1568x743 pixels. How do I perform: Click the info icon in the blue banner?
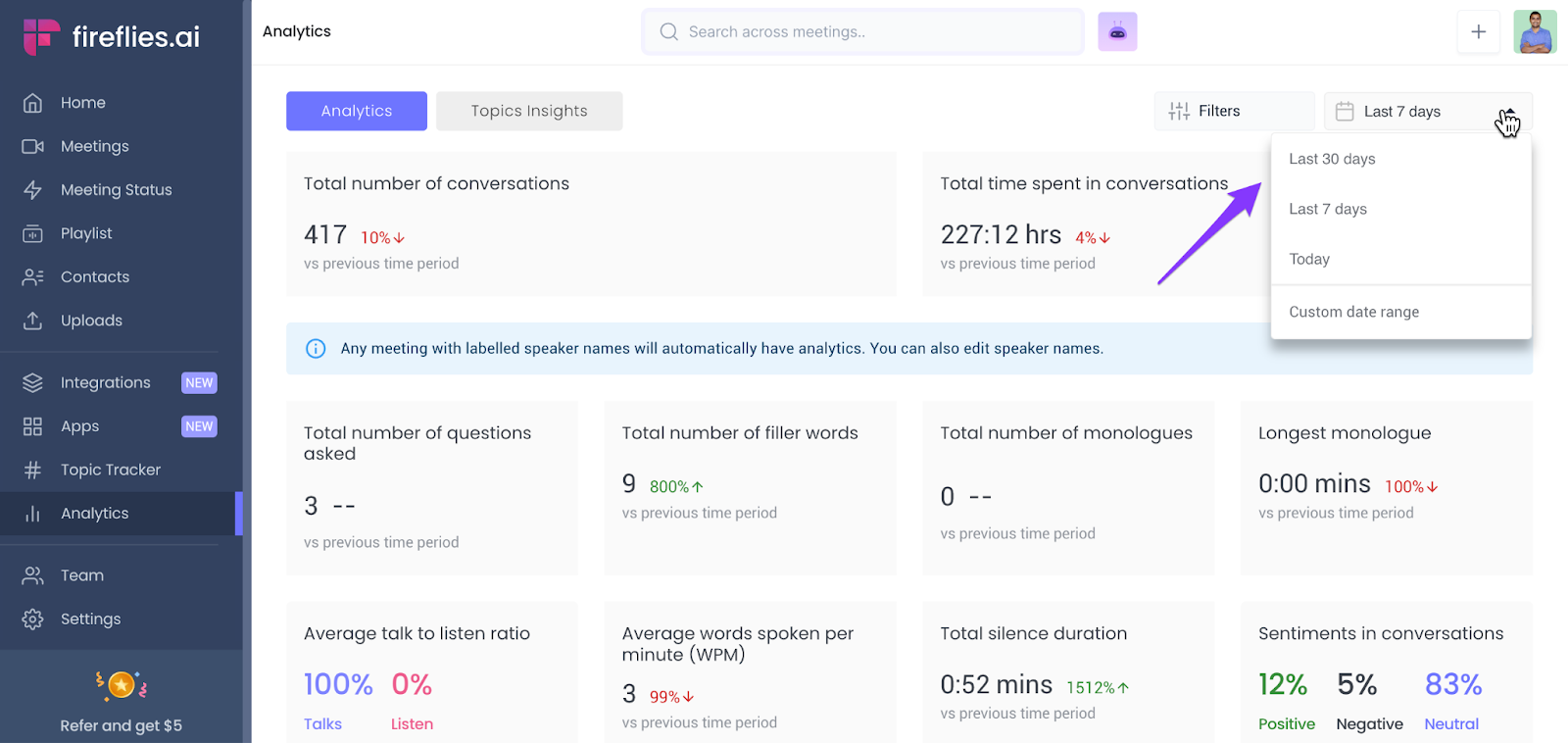click(x=316, y=349)
